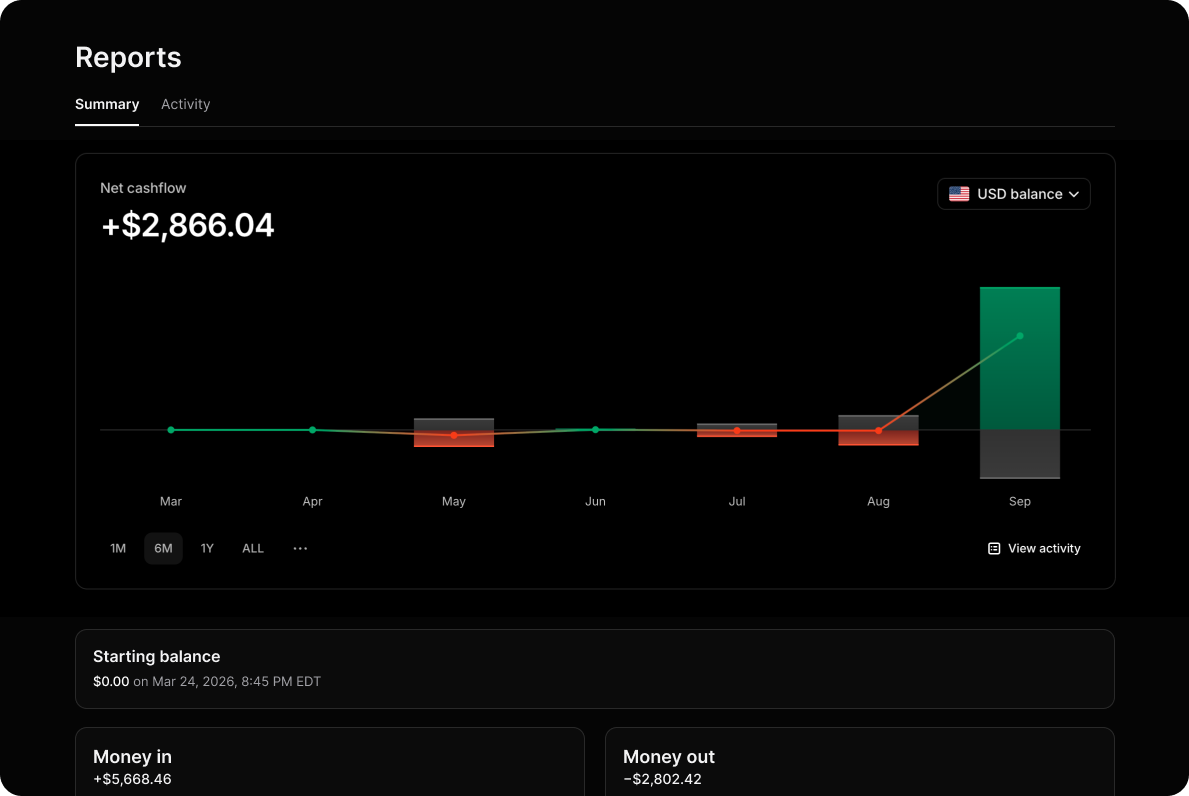
Task: Click the Apr green data point
Action: 312,430
